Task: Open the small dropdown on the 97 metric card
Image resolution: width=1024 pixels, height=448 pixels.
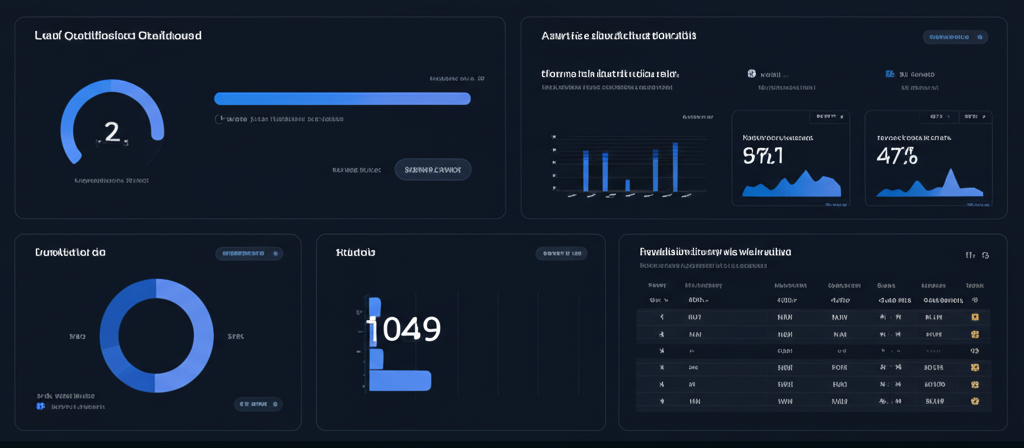Action: coord(828,117)
